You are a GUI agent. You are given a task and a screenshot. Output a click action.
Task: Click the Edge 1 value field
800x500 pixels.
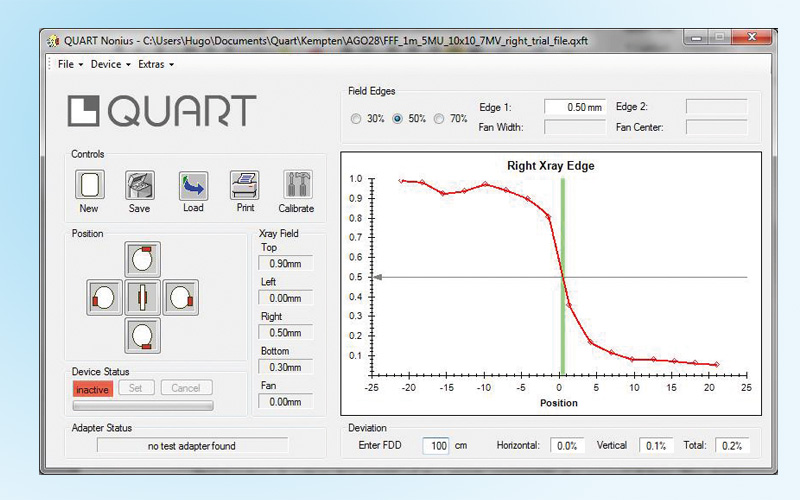click(575, 107)
